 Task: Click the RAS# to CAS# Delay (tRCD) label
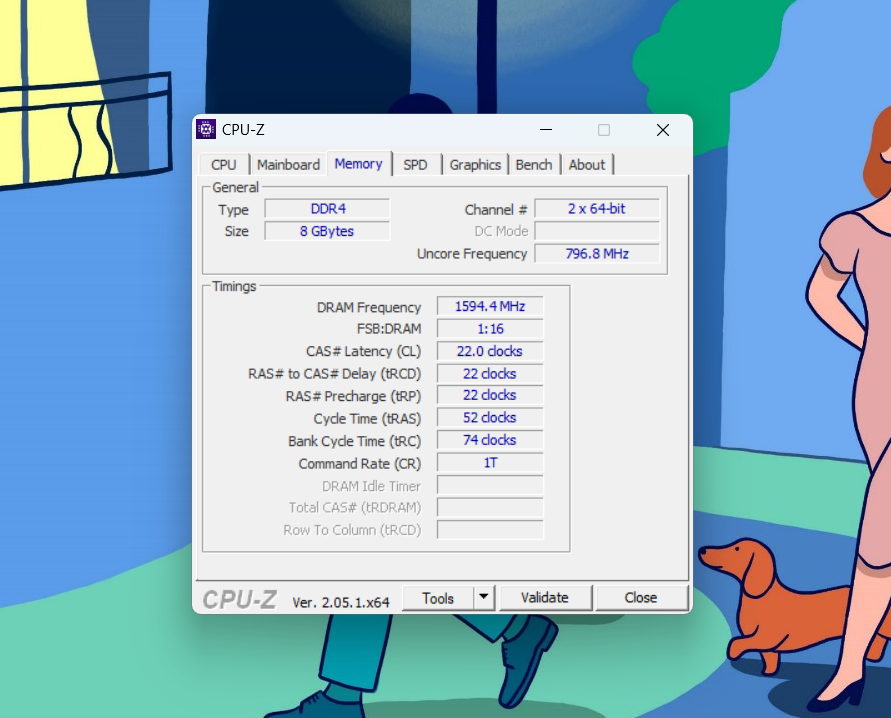coord(335,374)
